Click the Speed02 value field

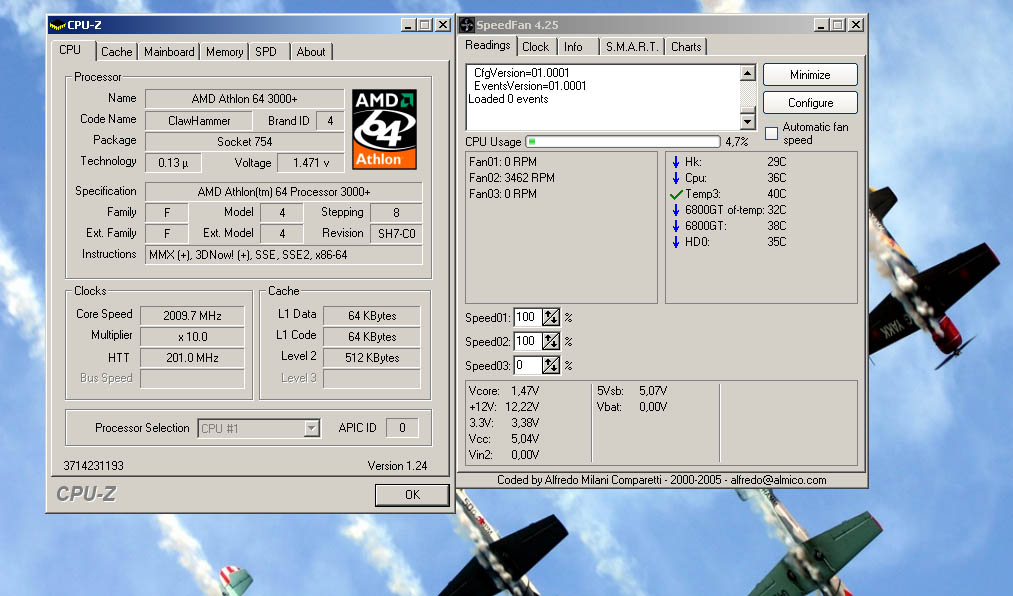pyautogui.click(x=528, y=341)
